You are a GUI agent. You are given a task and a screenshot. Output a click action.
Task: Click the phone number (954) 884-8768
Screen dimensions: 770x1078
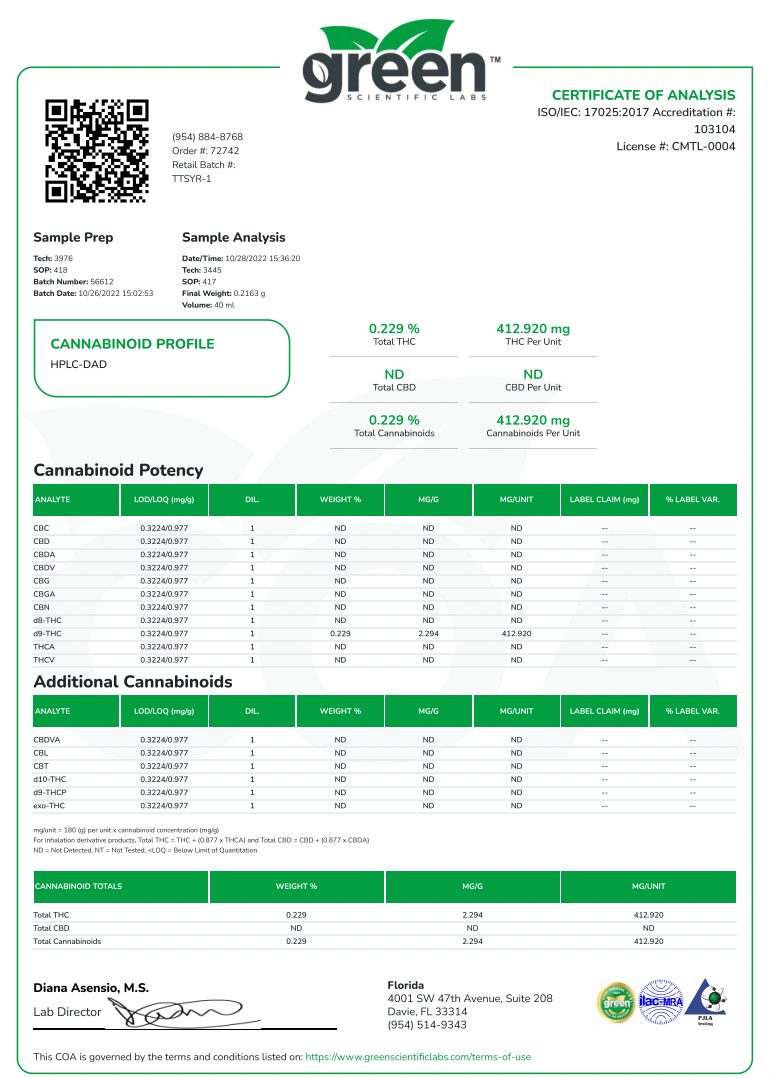click(207, 137)
